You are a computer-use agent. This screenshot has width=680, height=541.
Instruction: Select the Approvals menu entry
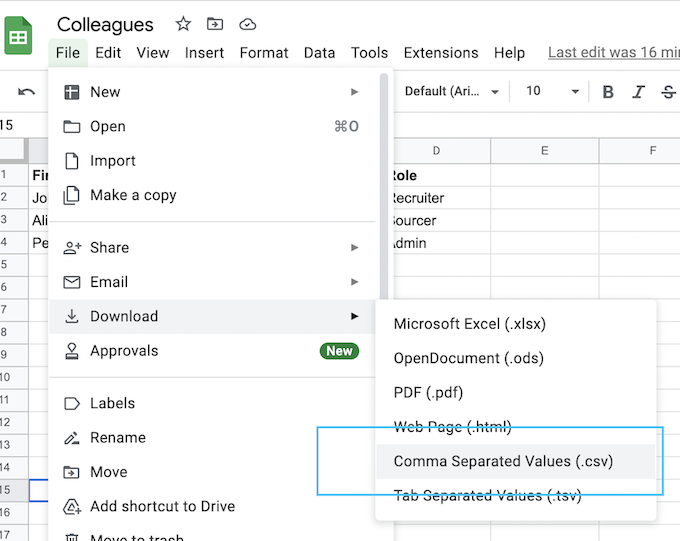[x=212, y=351]
